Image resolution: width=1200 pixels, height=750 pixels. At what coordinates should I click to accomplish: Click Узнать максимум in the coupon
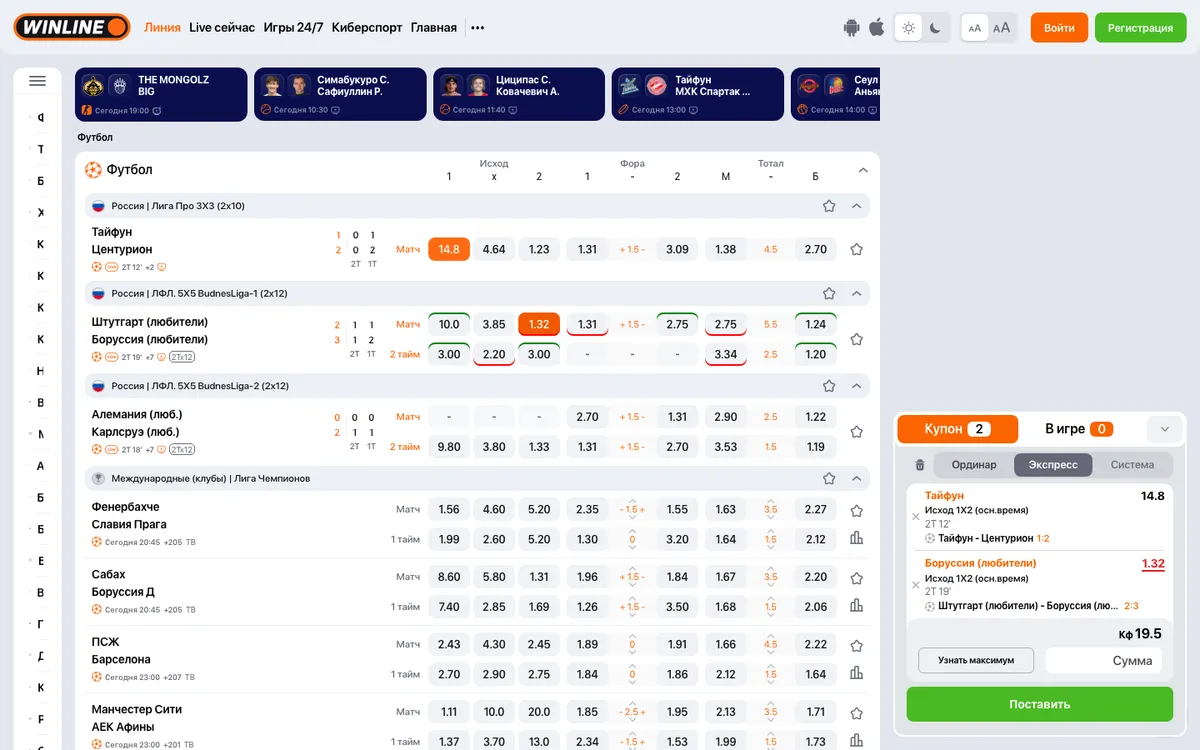(x=976, y=661)
